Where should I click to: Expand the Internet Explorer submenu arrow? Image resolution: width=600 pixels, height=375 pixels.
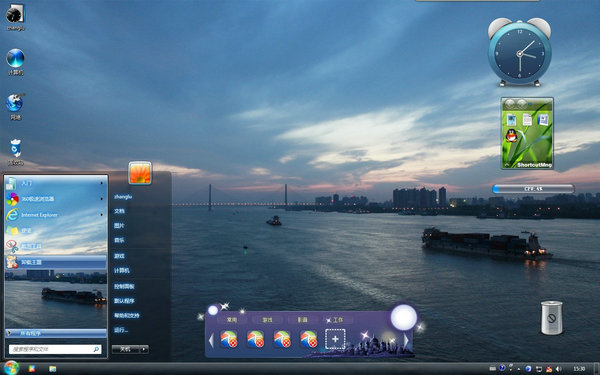click(102, 215)
